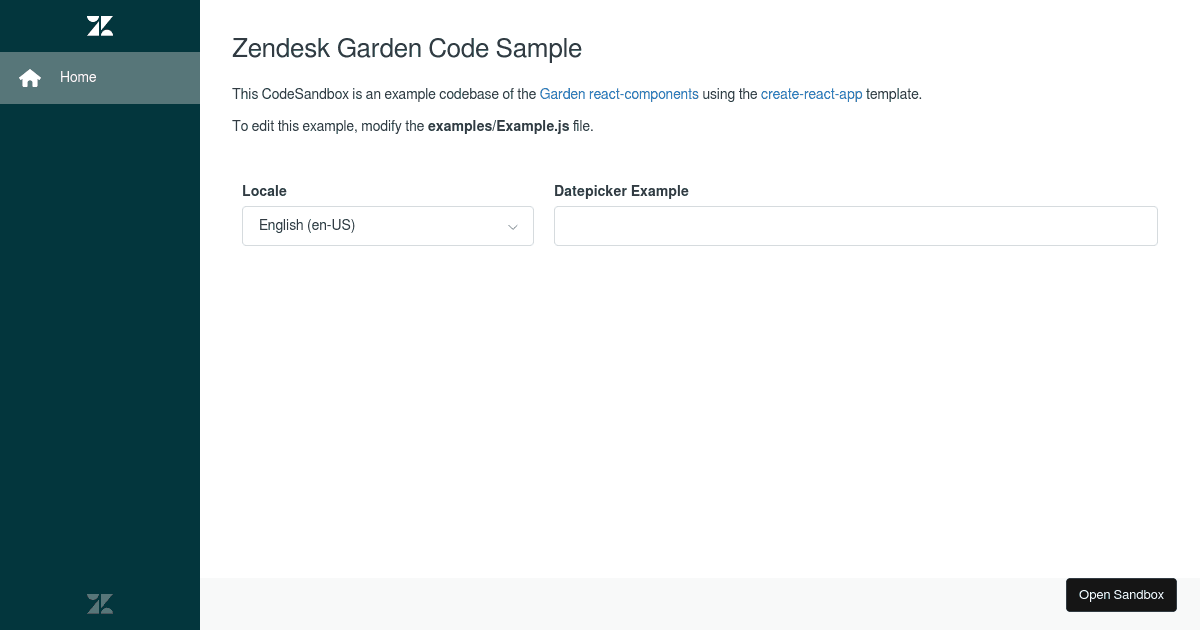Open the Garden react-components link
Viewport: 1200px width, 630px height.
[618, 94]
